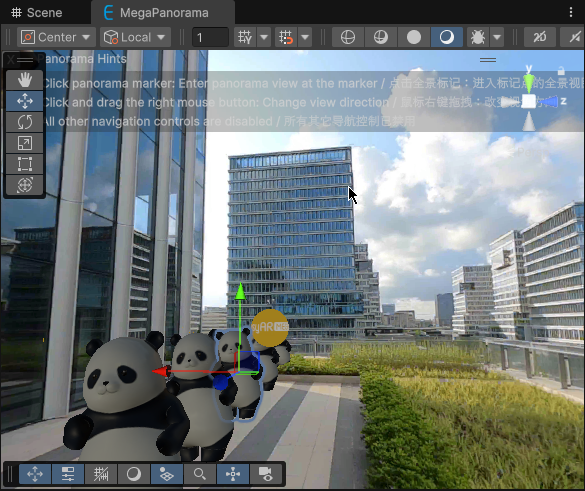Select the Rect transform tool

25,164
